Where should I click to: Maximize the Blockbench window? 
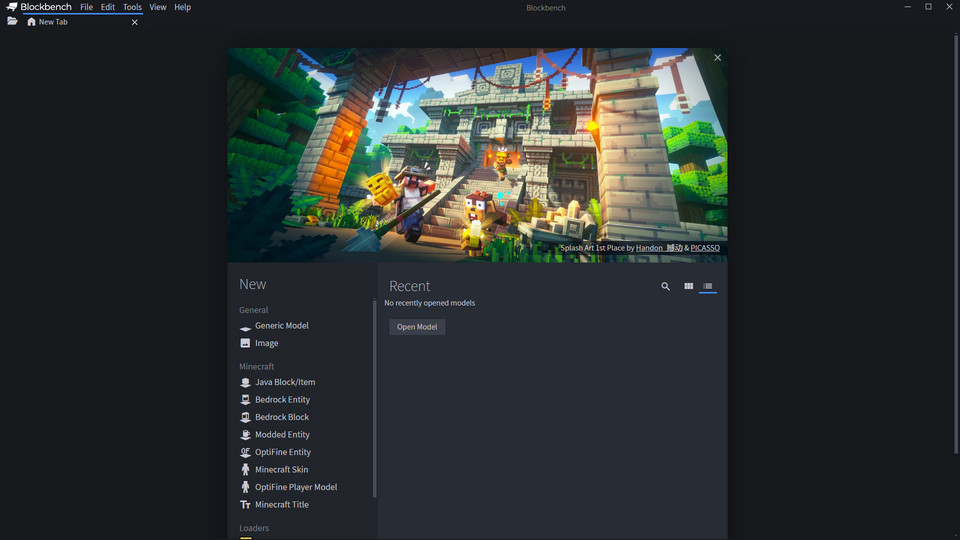928,7
